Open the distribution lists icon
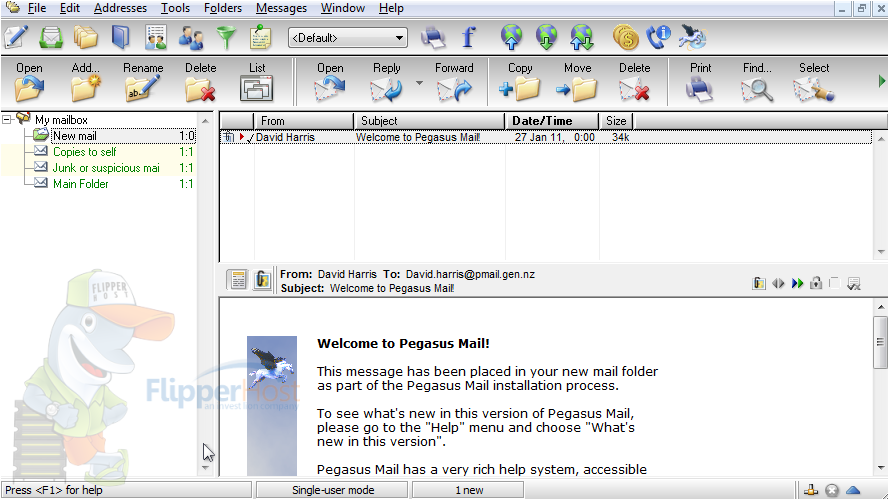This screenshot has width=889, height=500. (x=155, y=37)
